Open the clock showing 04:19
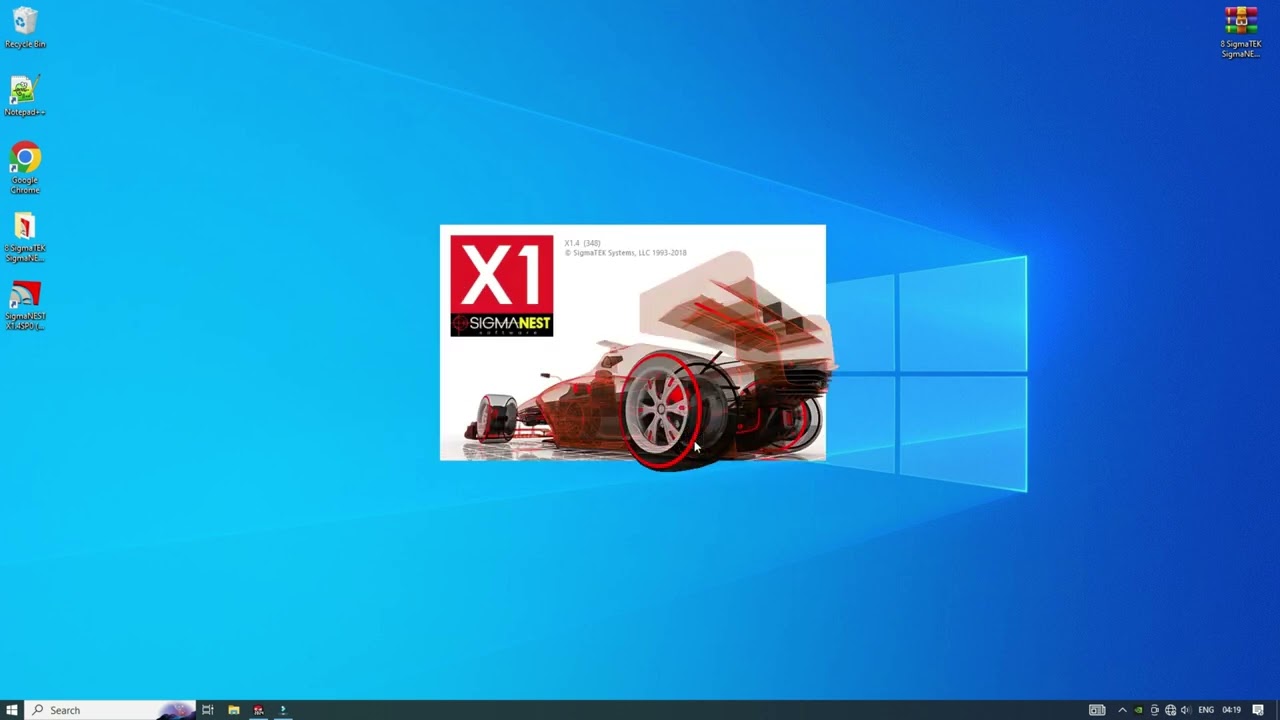This screenshot has width=1280, height=720. click(1232, 710)
